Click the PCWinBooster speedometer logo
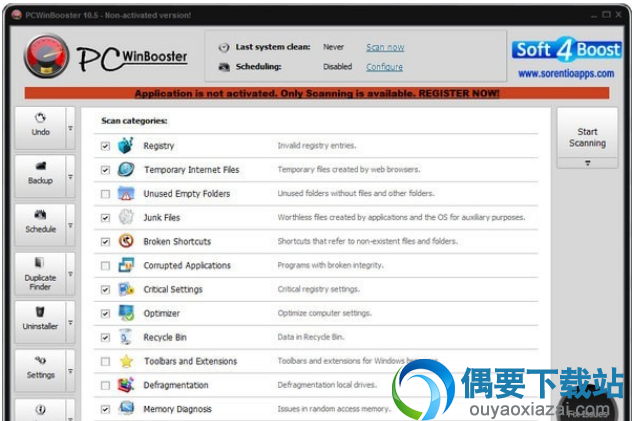 (46, 56)
